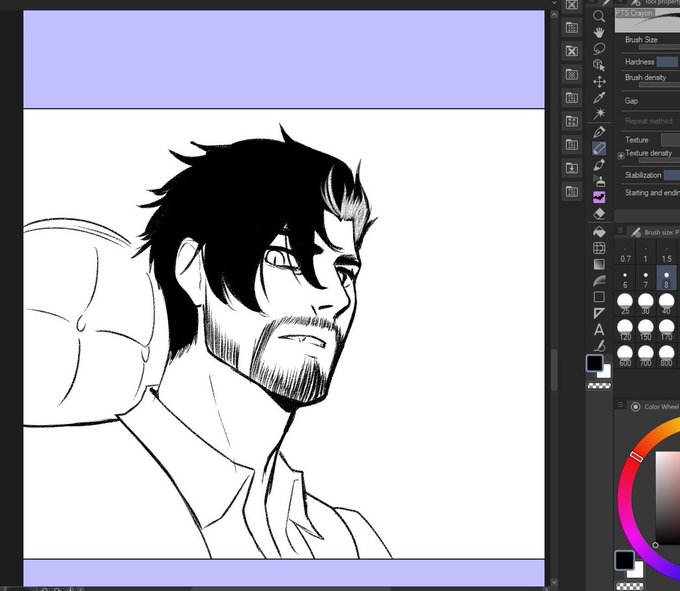Select the Auto select magic wand tool
The image size is (680, 591).
[599, 114]
